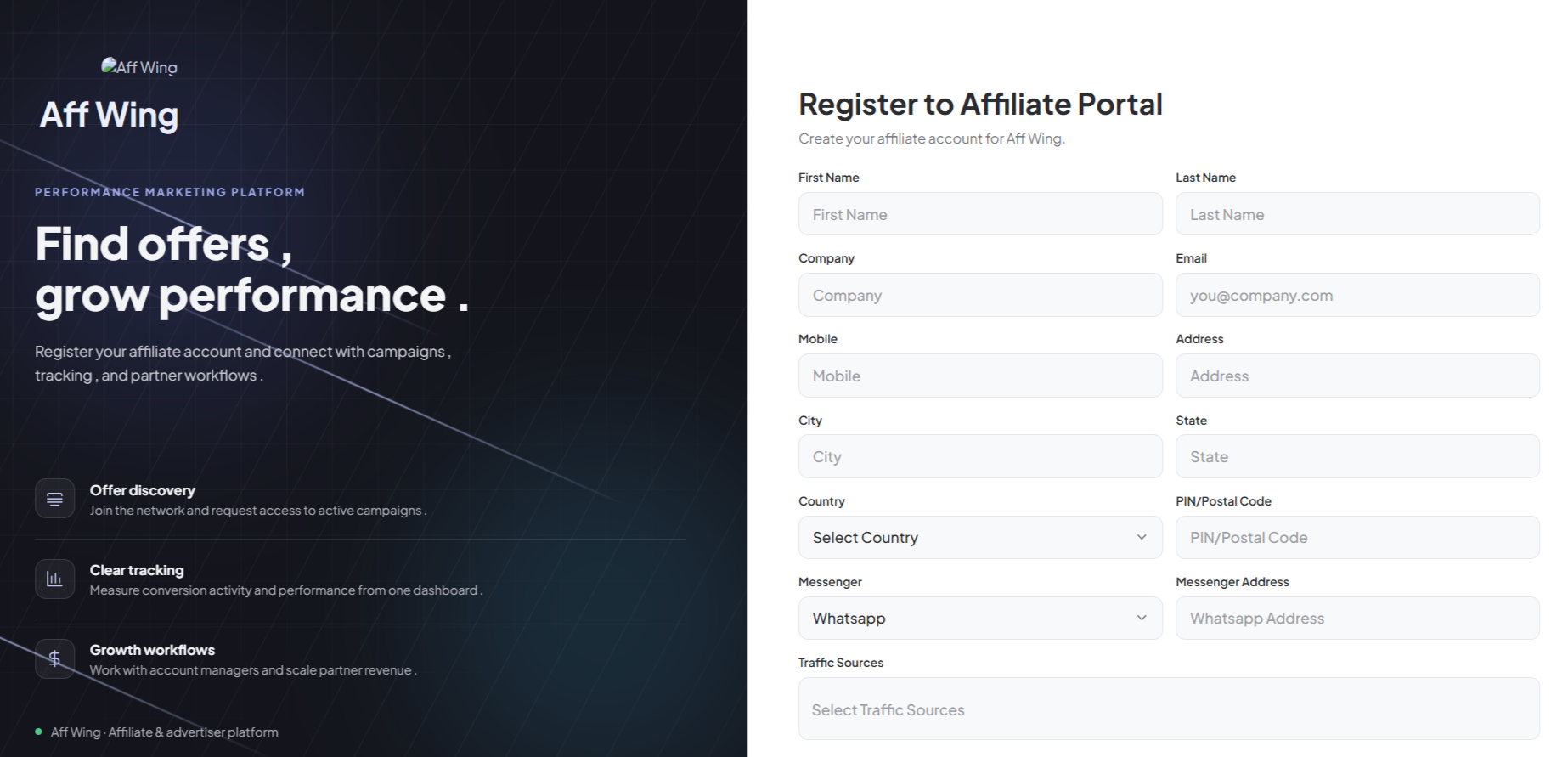Viewport: 1568px width, 757px height.
Task: Click the PIN/Postal Code input
Action: coord(1357,537)
